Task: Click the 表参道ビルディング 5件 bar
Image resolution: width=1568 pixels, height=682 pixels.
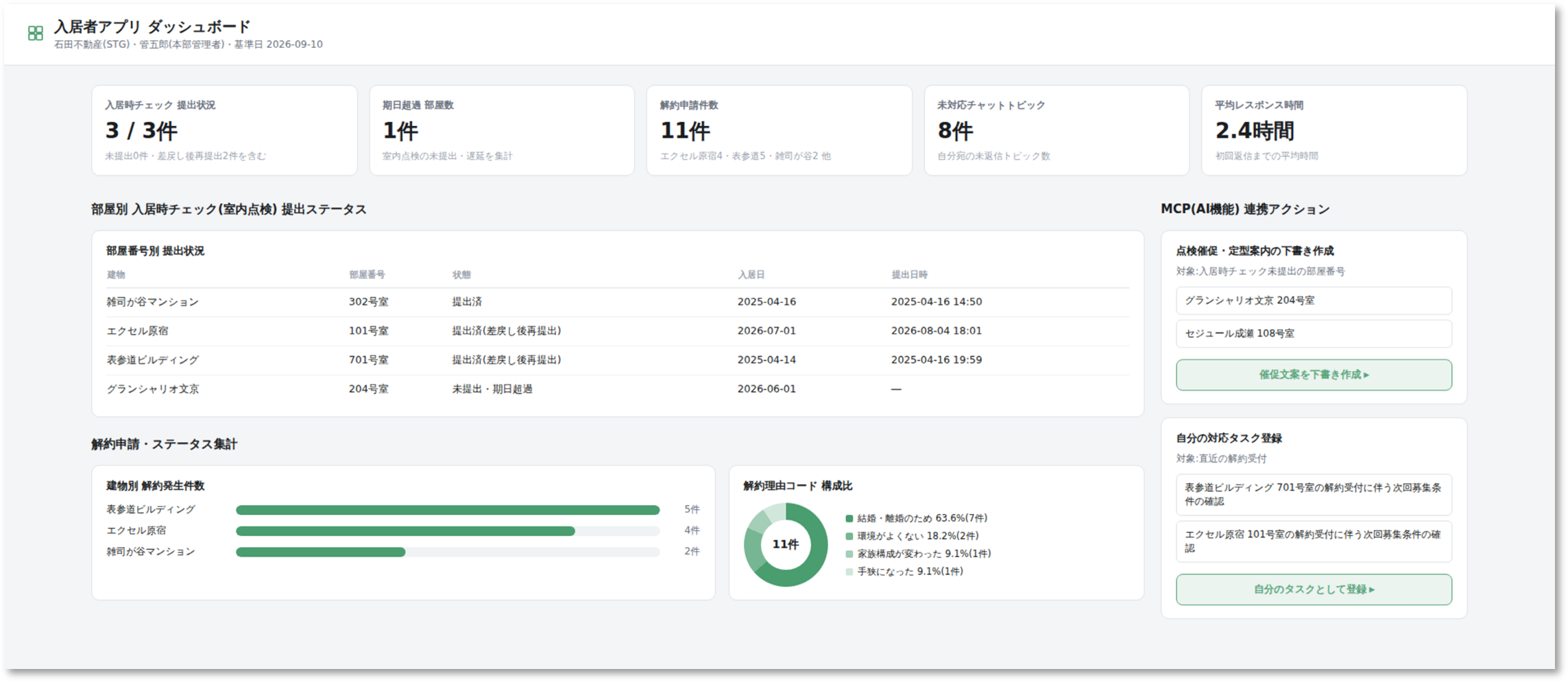Action: 448,510
